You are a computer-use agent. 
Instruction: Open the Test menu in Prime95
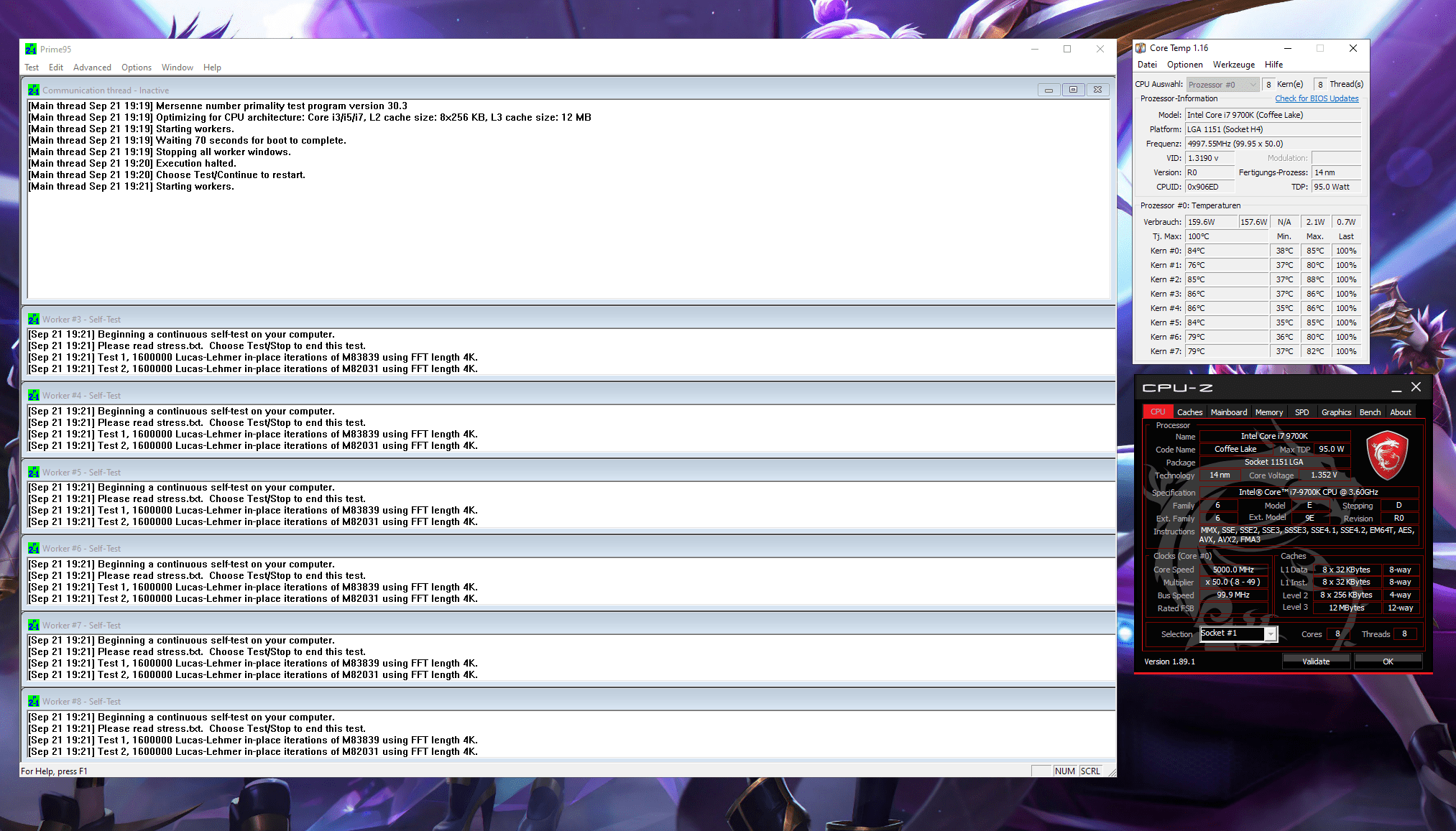click(x=32, y=68)
